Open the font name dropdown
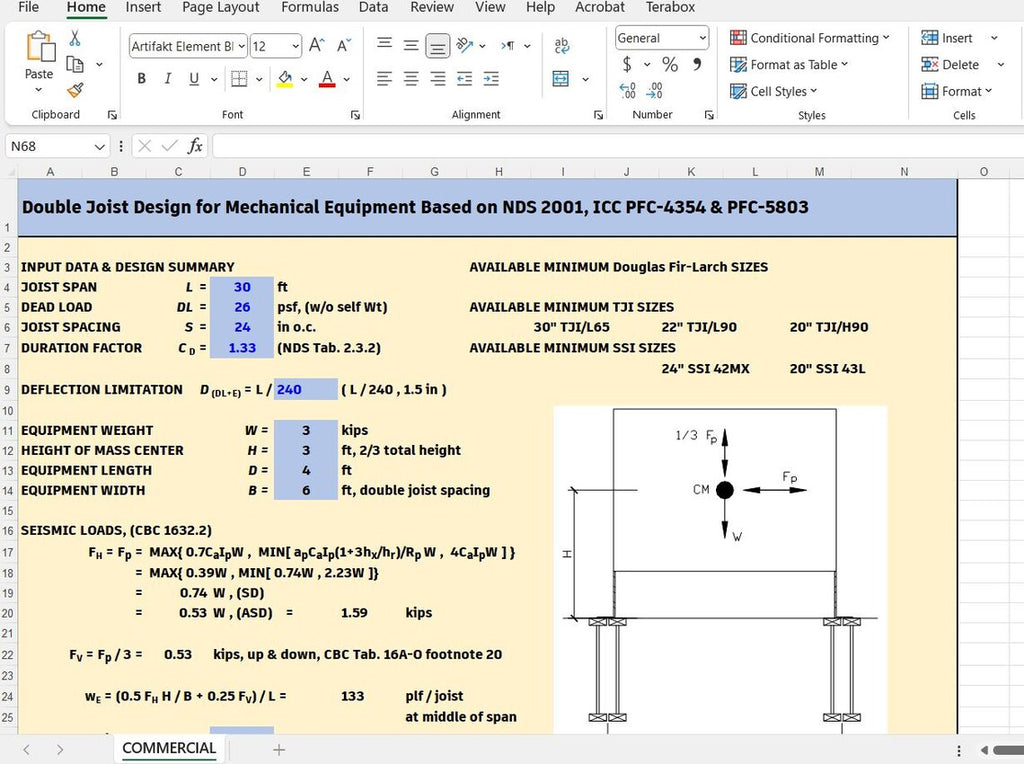 click(241, 46)
